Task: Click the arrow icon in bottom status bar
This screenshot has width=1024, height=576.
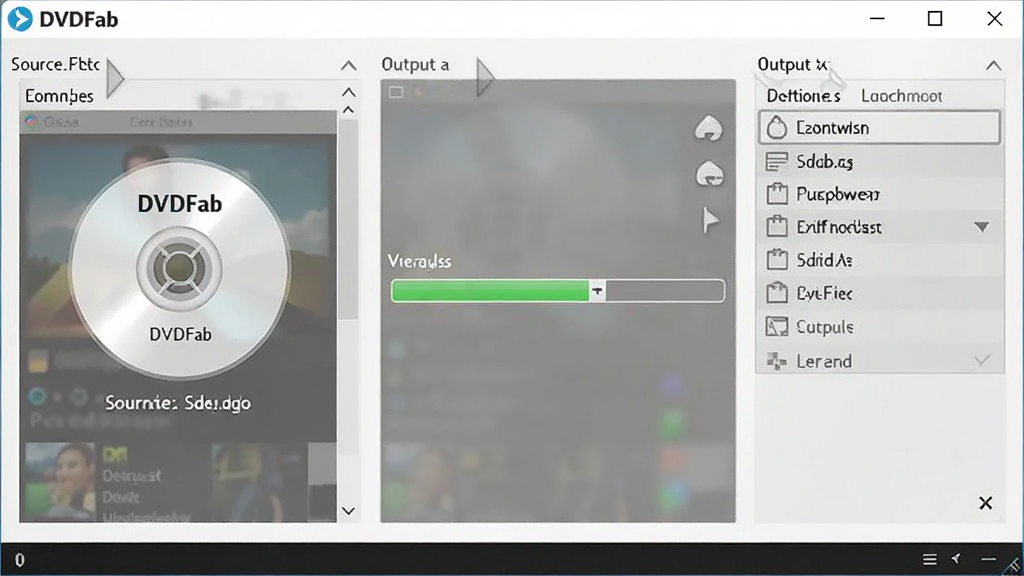Action: click(x=957, y=558)
